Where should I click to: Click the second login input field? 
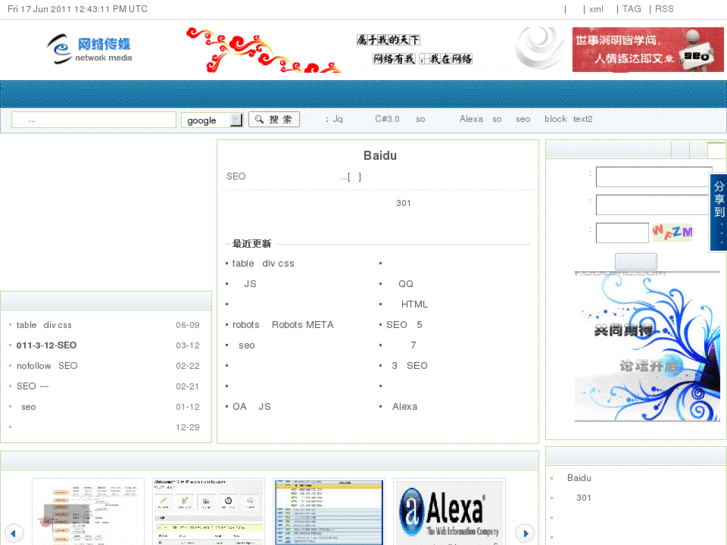click(x=654, y=205)
